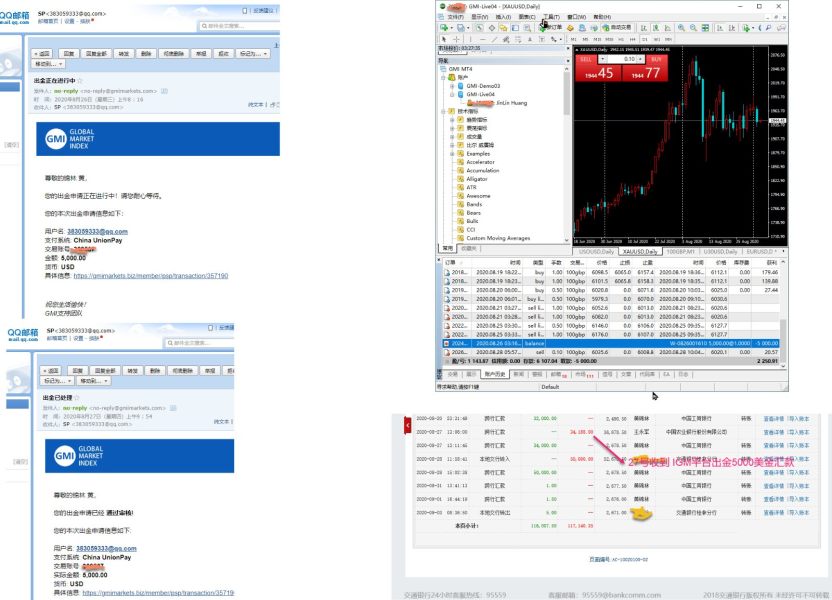832x600 pixels.
Task: Select the blue balance row in account history
Action: pyautogui.click(x=611, y=343)
